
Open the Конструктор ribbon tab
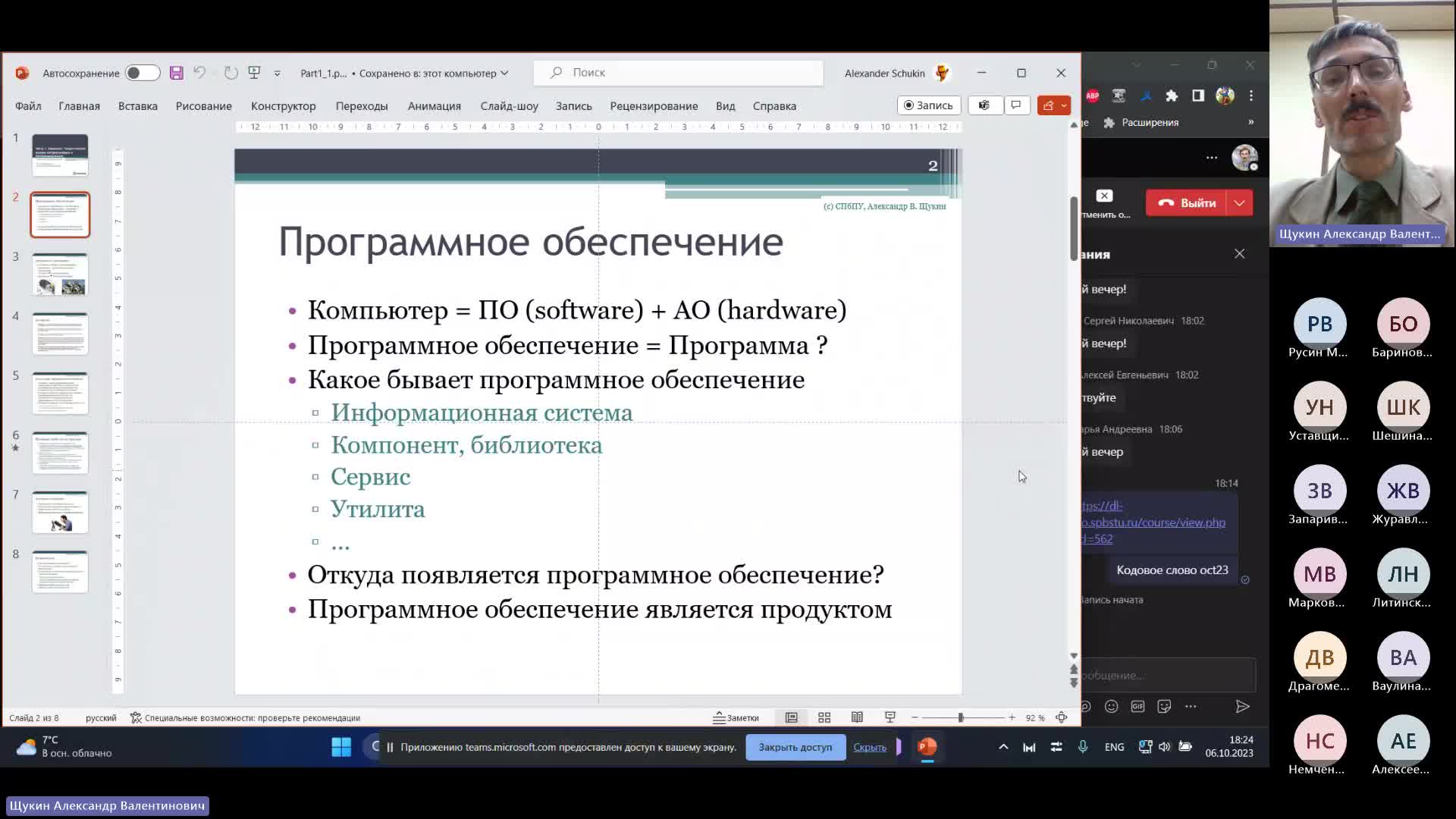tap(284, 106)
